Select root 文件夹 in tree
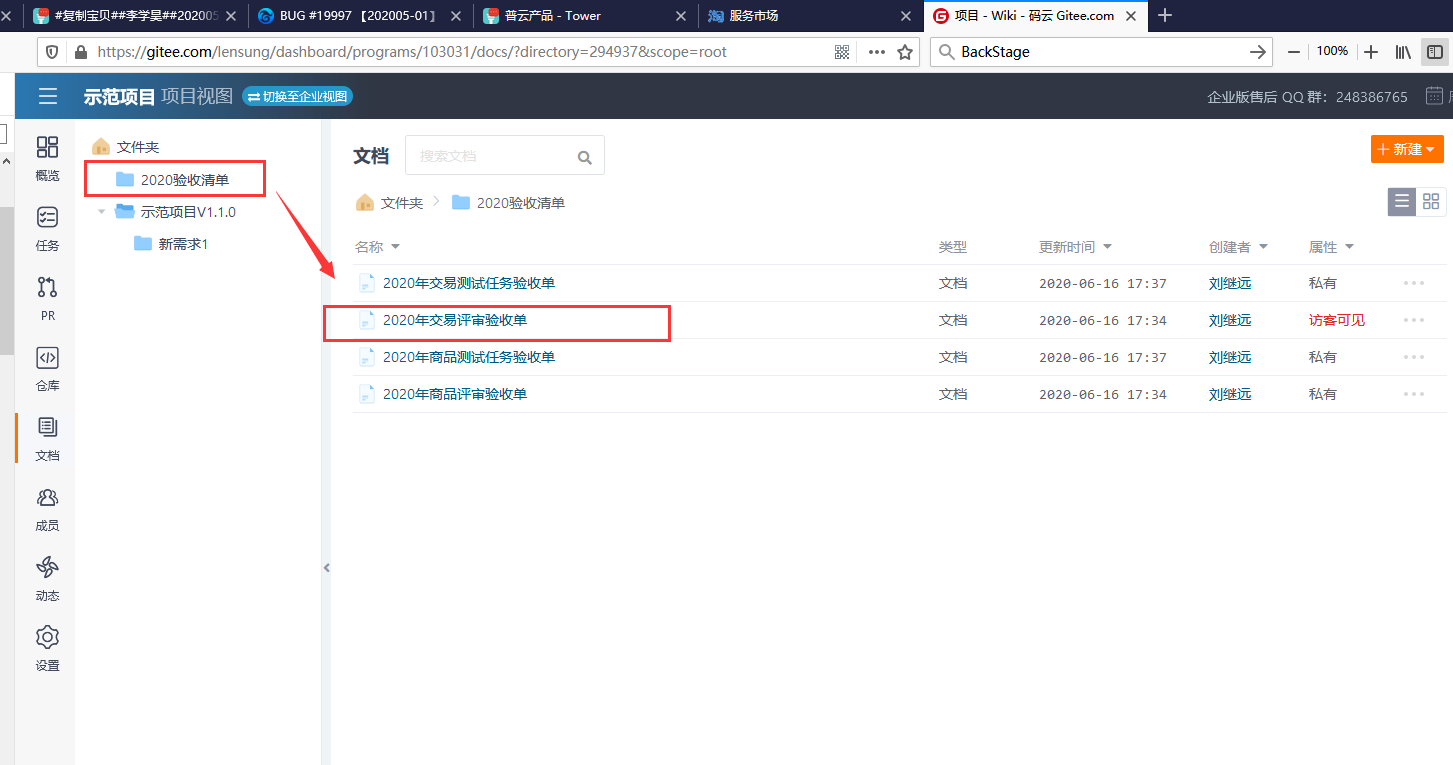This screenshot has height=765, width=1453. coord(138,147)
